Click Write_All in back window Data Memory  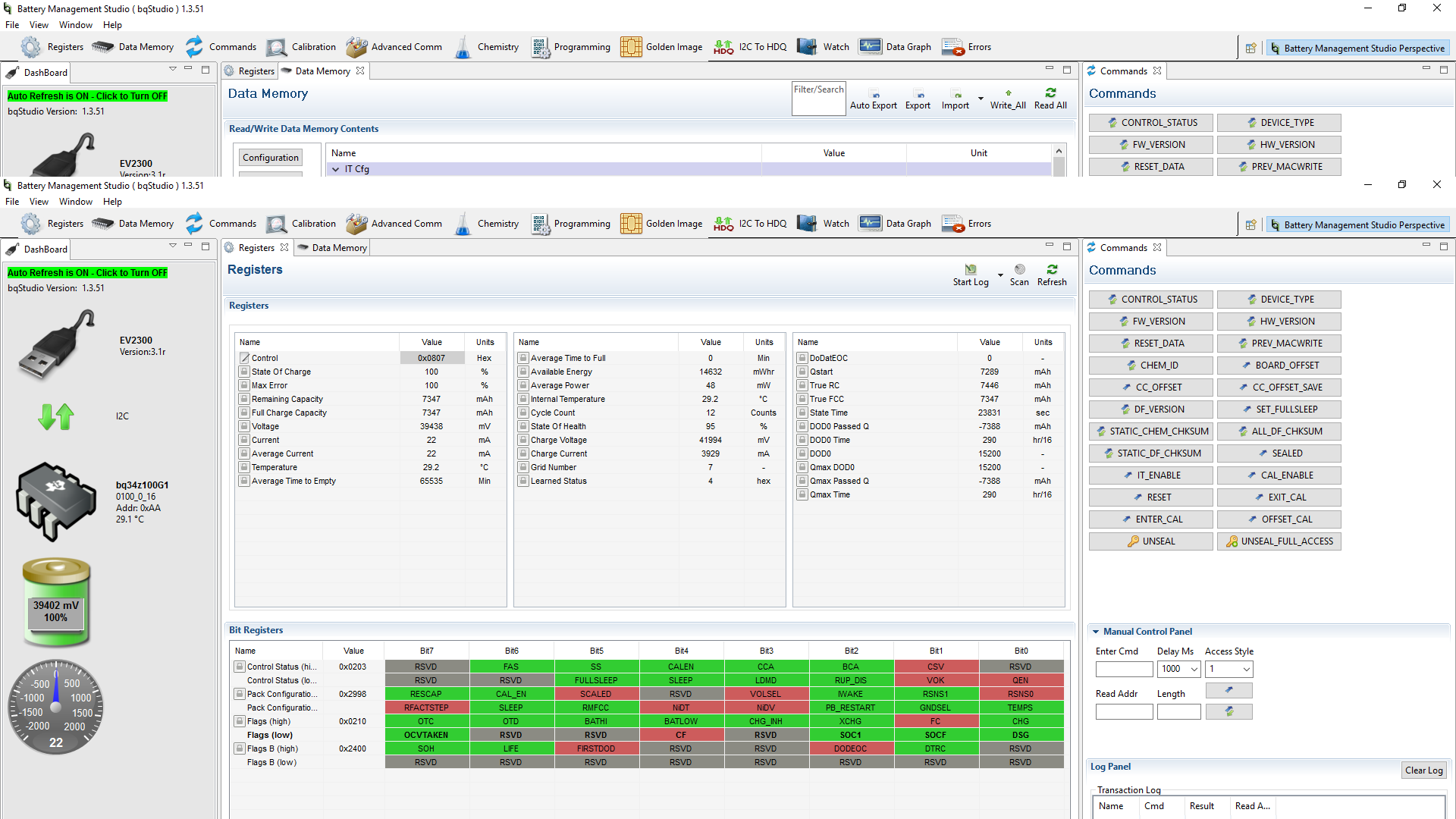click(1008, 99)
